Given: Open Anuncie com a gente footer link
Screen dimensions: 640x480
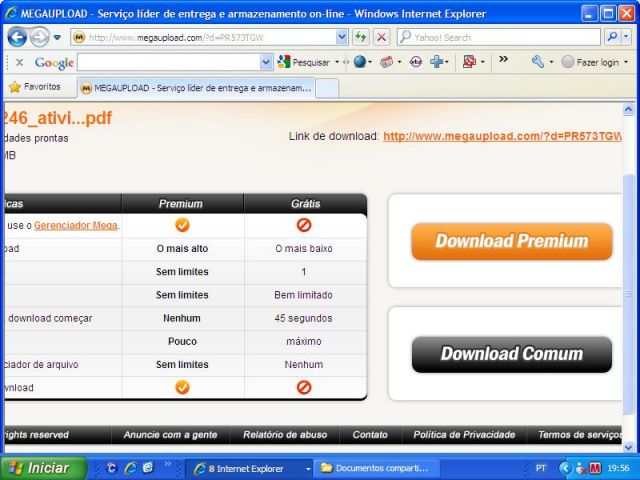Looking at the screenshot, I should click(170, 435).
